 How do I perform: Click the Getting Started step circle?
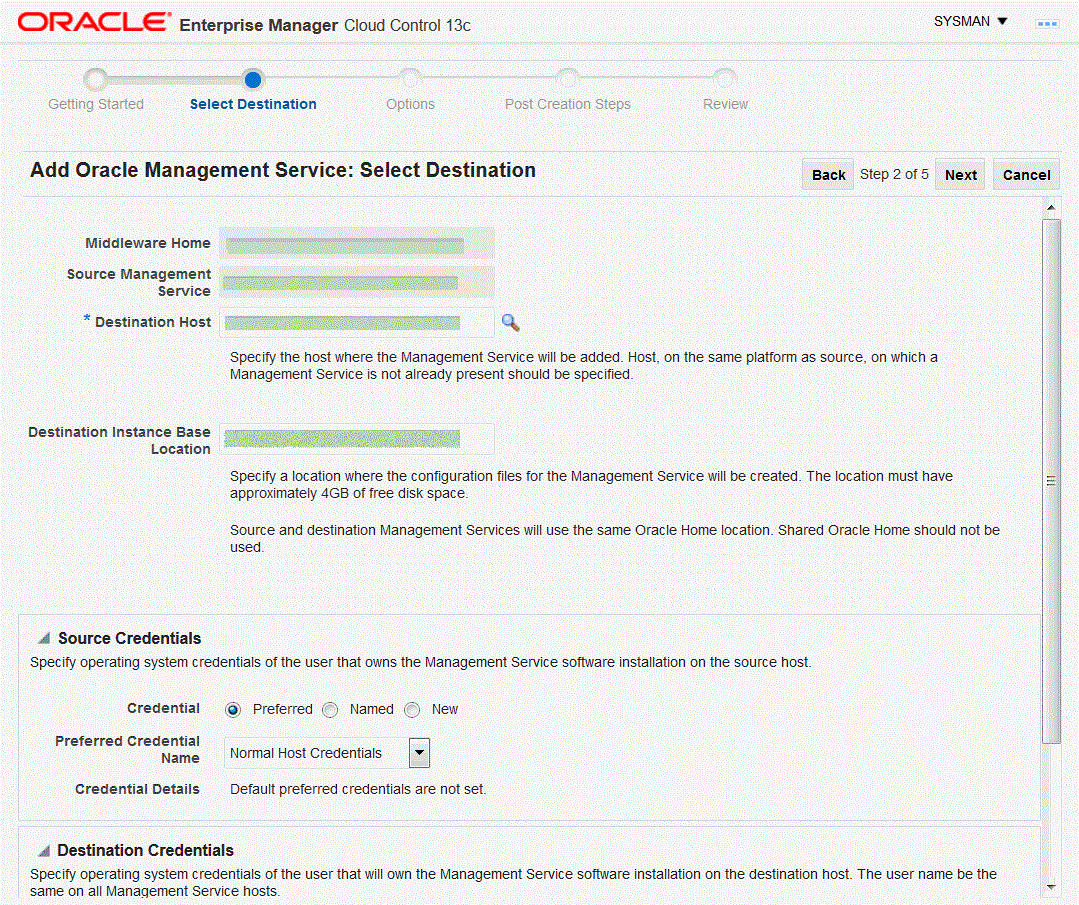coord(96,80)
